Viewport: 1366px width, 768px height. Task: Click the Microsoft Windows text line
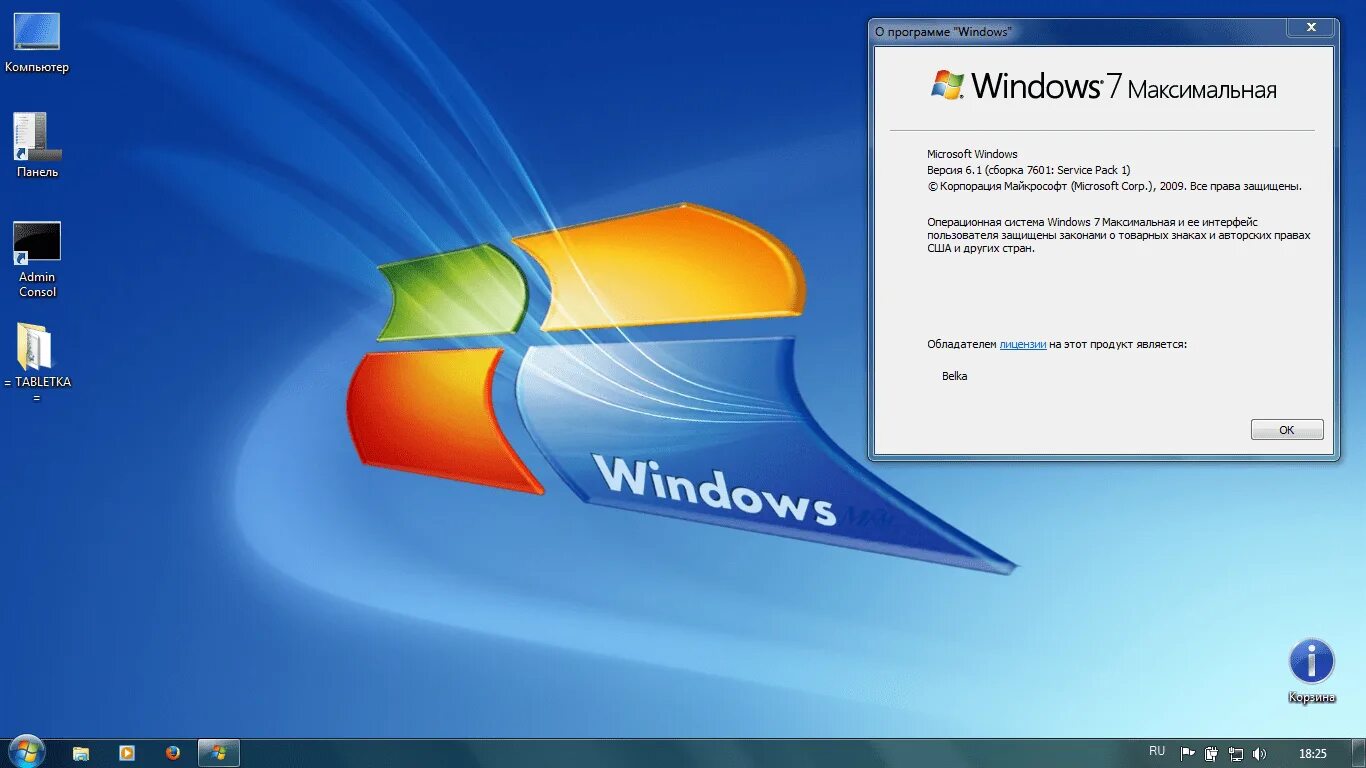pyautogui.click(x=972, y=154)
